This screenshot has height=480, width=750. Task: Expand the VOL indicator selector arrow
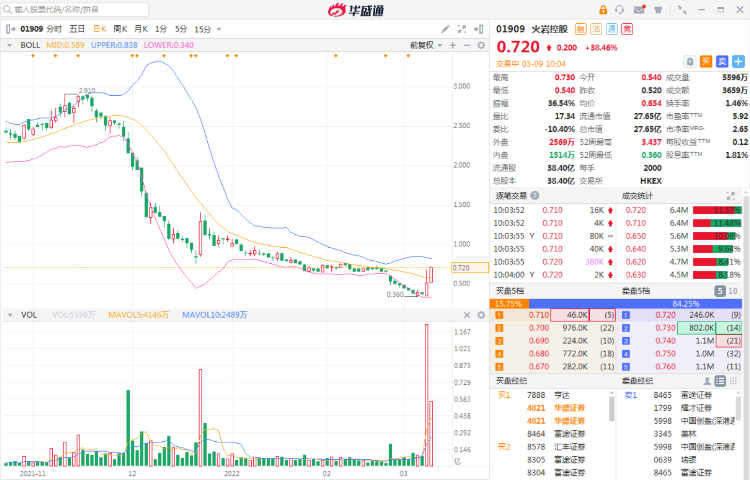coord(9,315)
